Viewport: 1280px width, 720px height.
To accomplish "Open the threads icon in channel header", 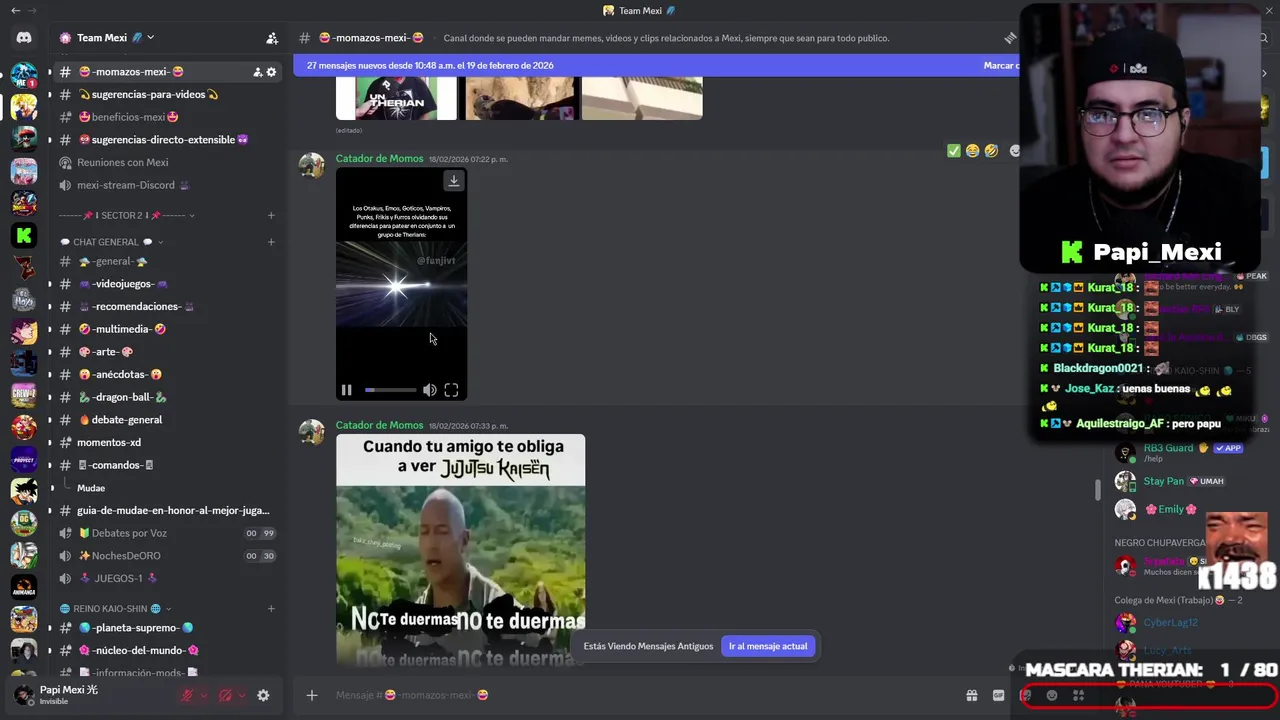I will [1011, 38].
